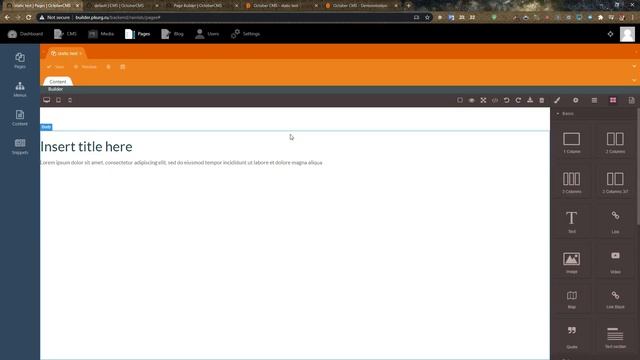
Task: Open the Style Manager brush
Action: [x=557, y=100]
